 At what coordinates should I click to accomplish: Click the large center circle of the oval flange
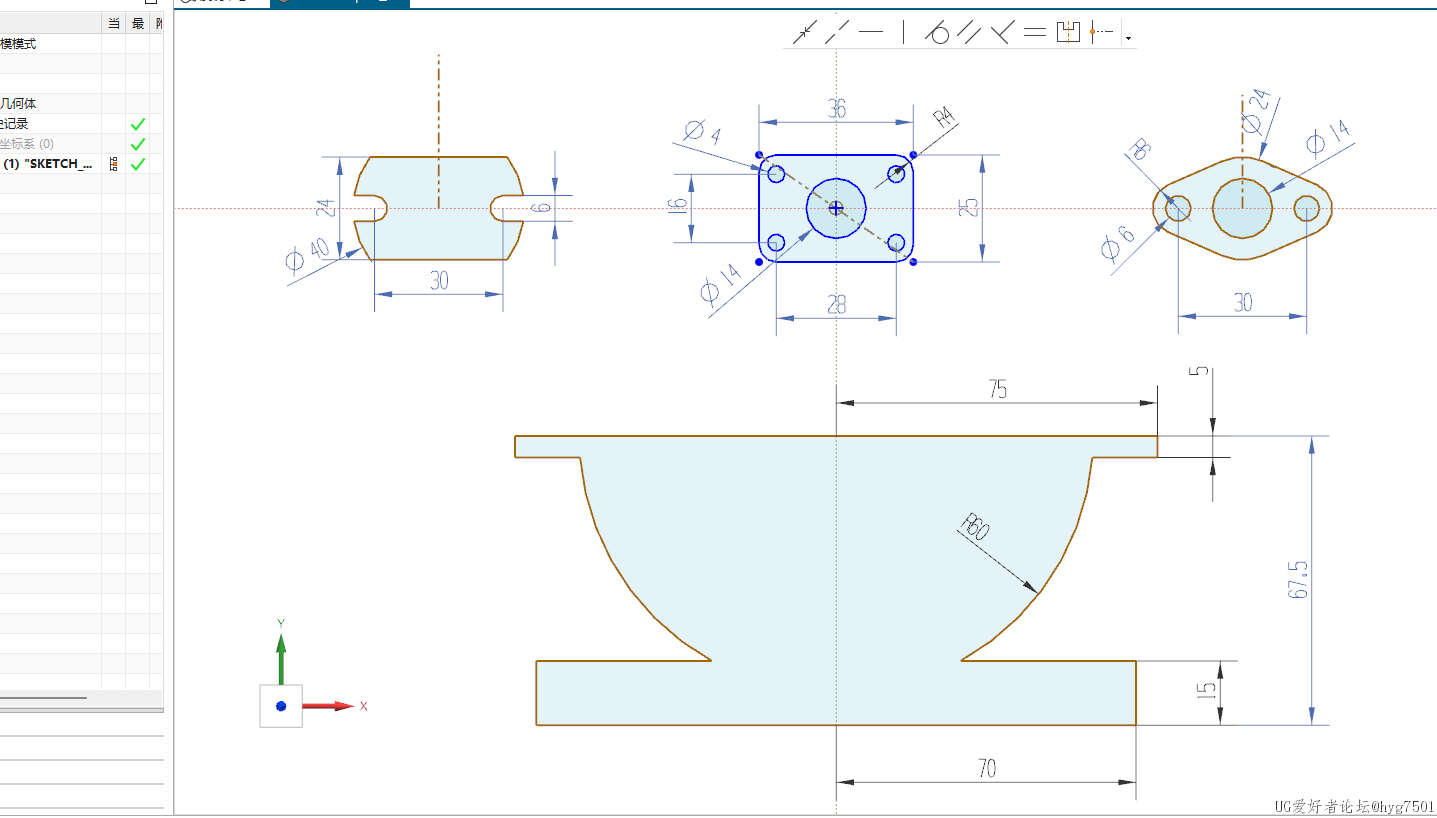(1242, 208)
